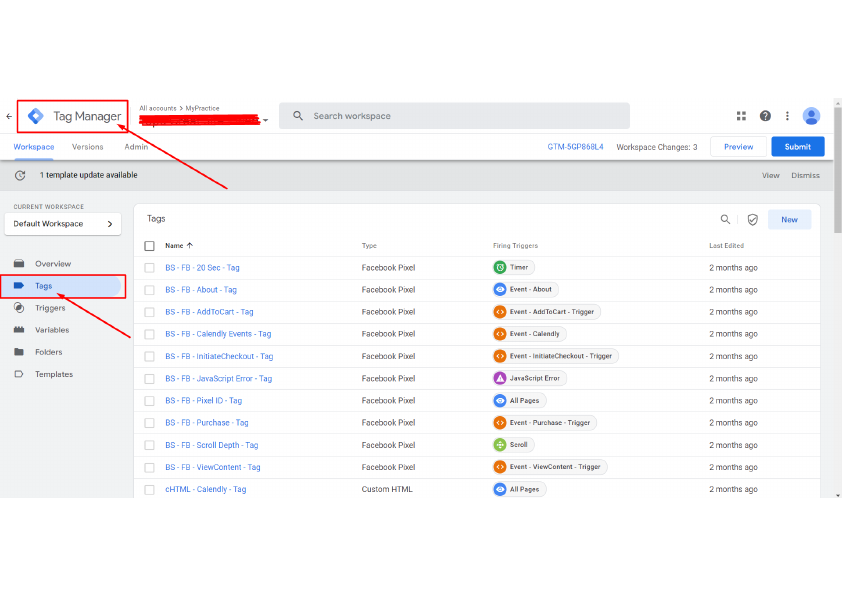This screenshot has height=595, width=842.
Task: Open Variables in the sidebar
Action: (52, 330)
